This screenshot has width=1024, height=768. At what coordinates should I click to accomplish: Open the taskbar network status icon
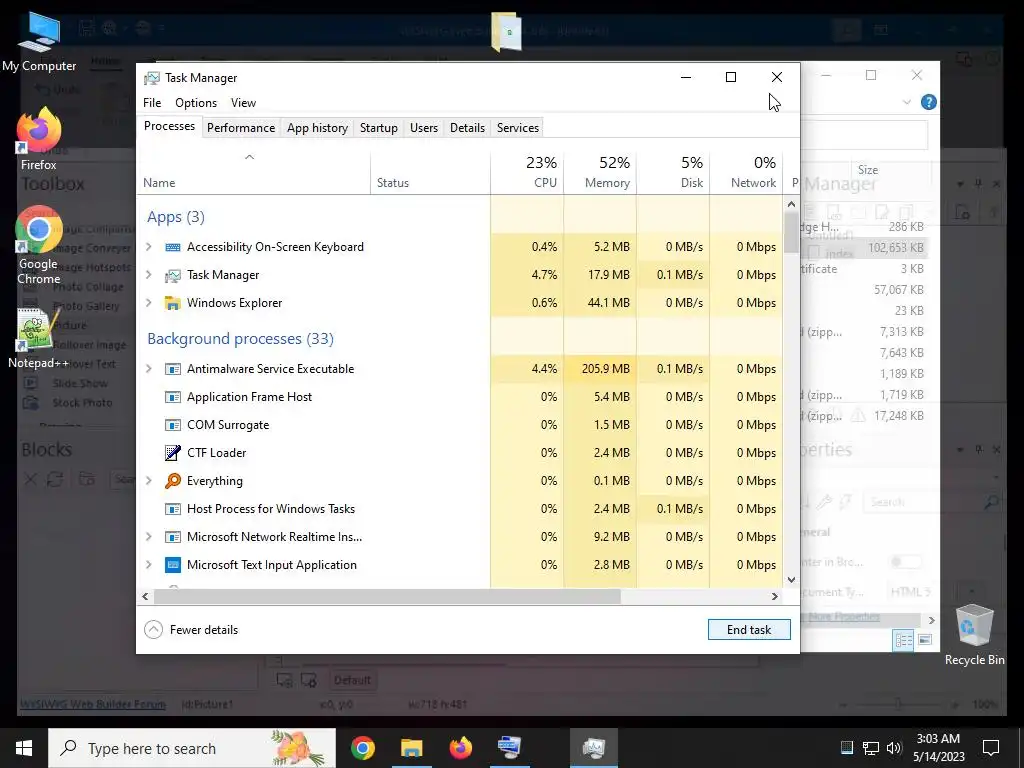point(871,748)
